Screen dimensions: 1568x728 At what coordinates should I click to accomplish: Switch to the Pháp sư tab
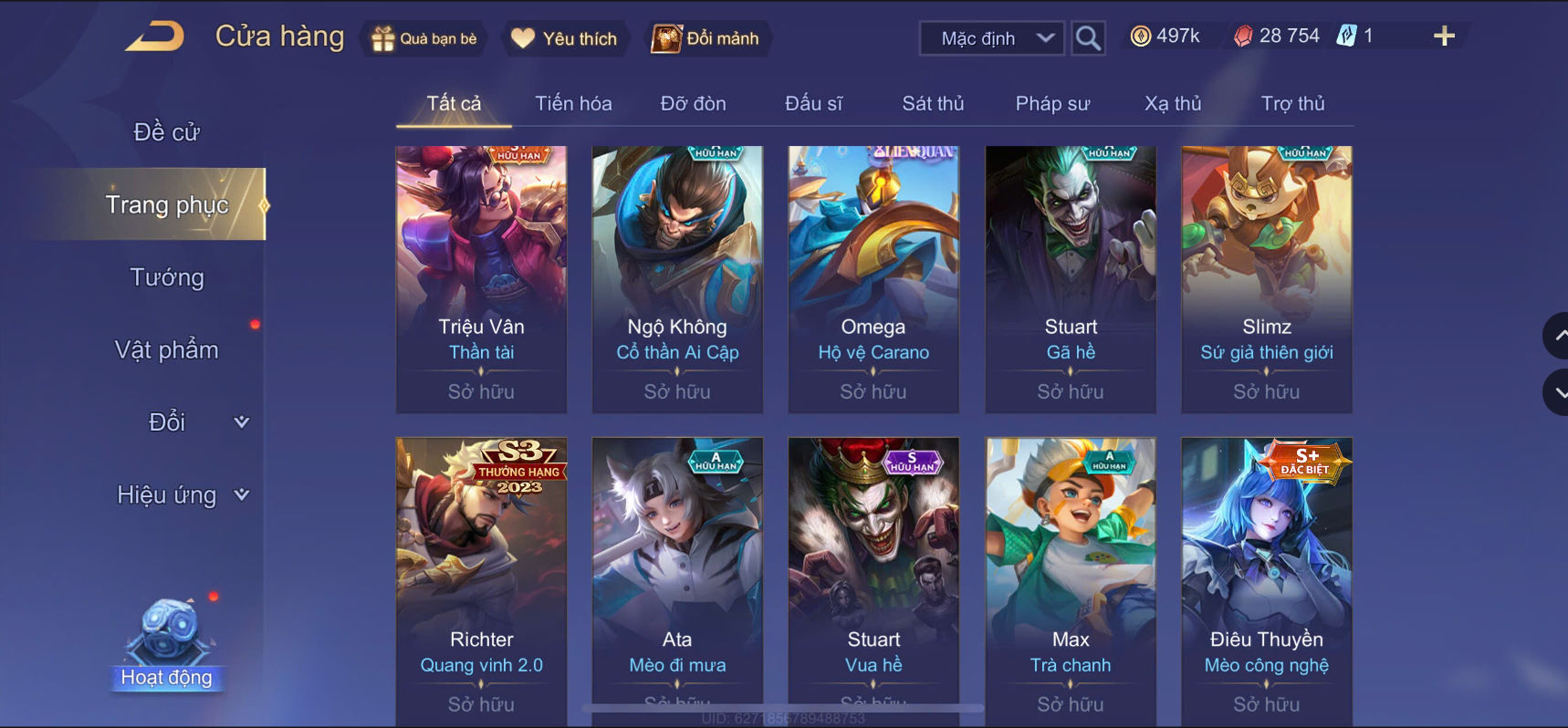pyautogui.click(x=1052, y=104)
